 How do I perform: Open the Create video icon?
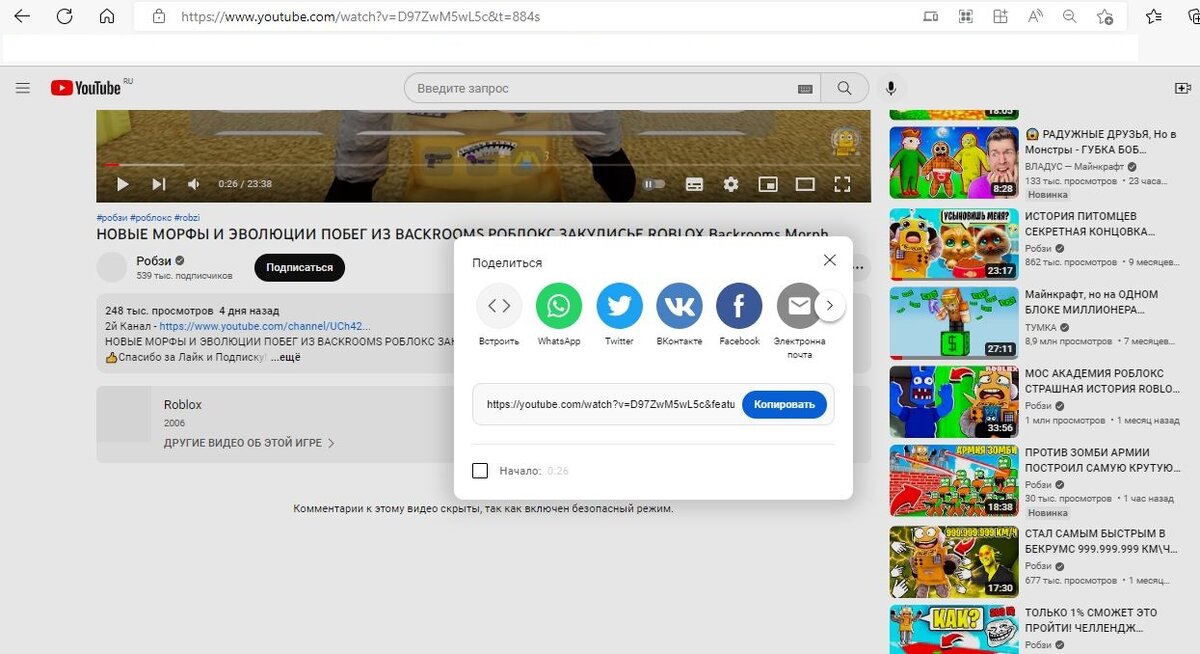[1184, 88]
